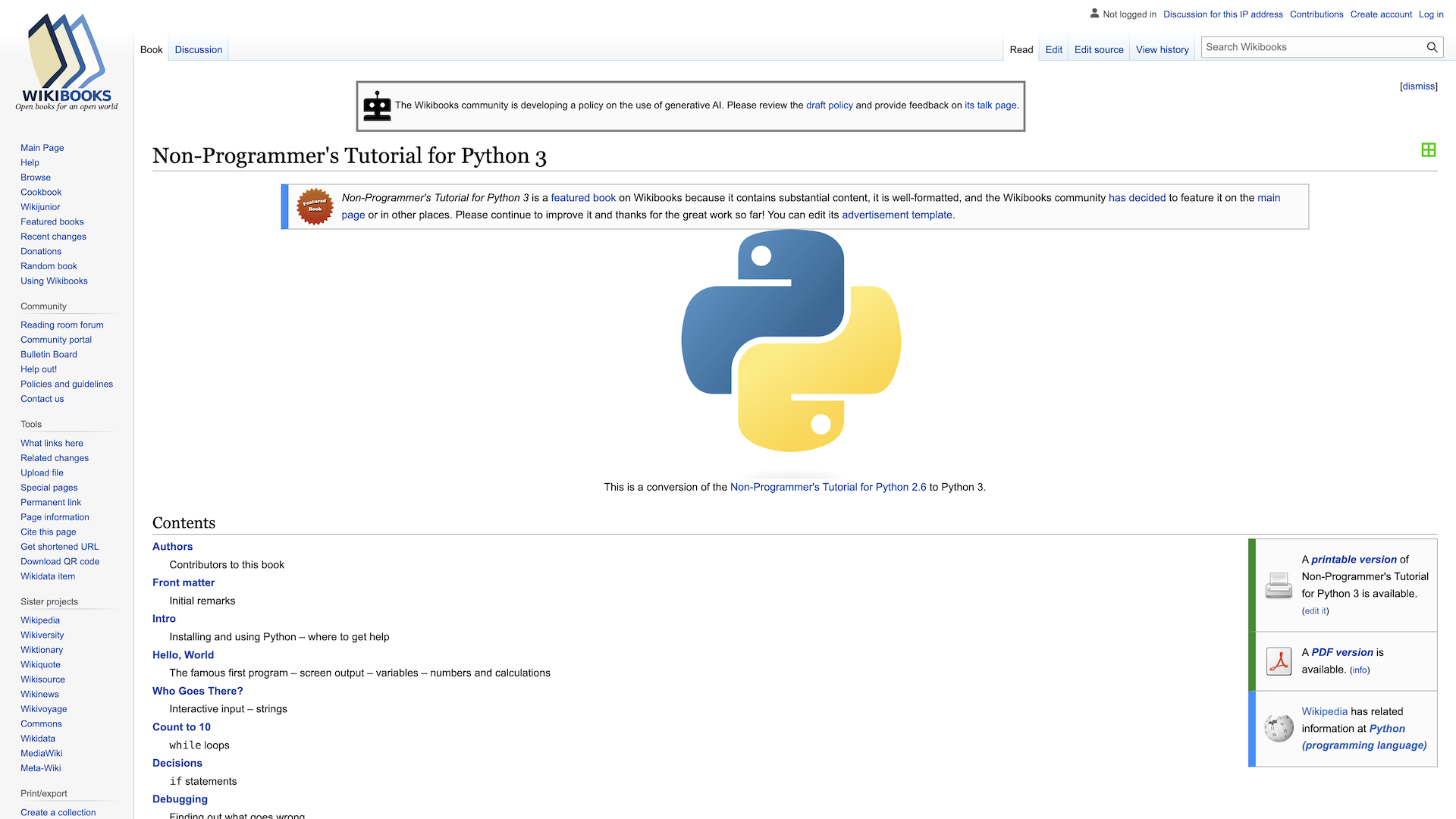Click the not-logged-in user icon
The image size is (1456, 819).
pyautogui.click(x=1094, y=14)
